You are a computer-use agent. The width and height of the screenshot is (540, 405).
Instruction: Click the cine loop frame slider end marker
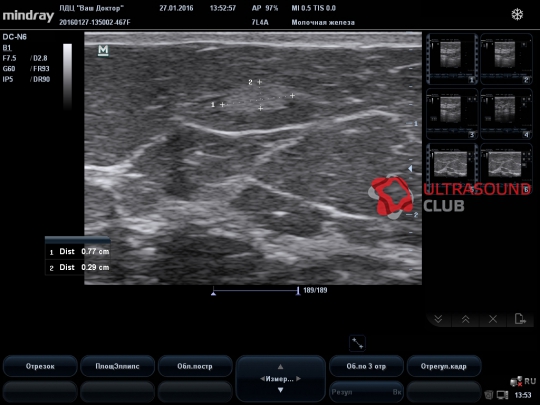coord(298,291)
